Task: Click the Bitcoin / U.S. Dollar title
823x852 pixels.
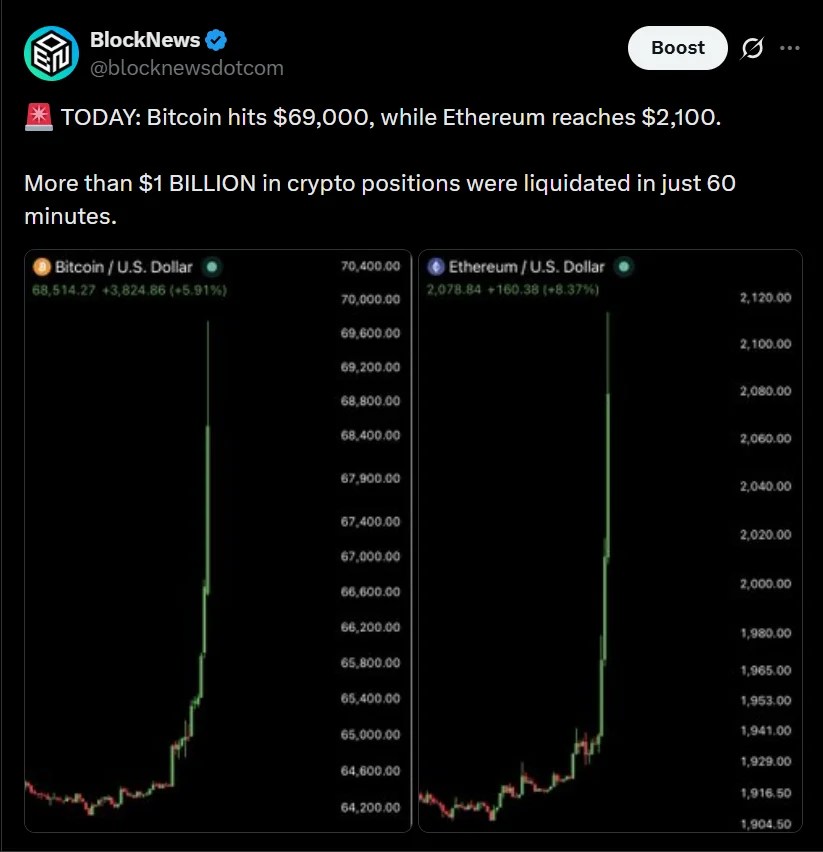Action: 124,267
